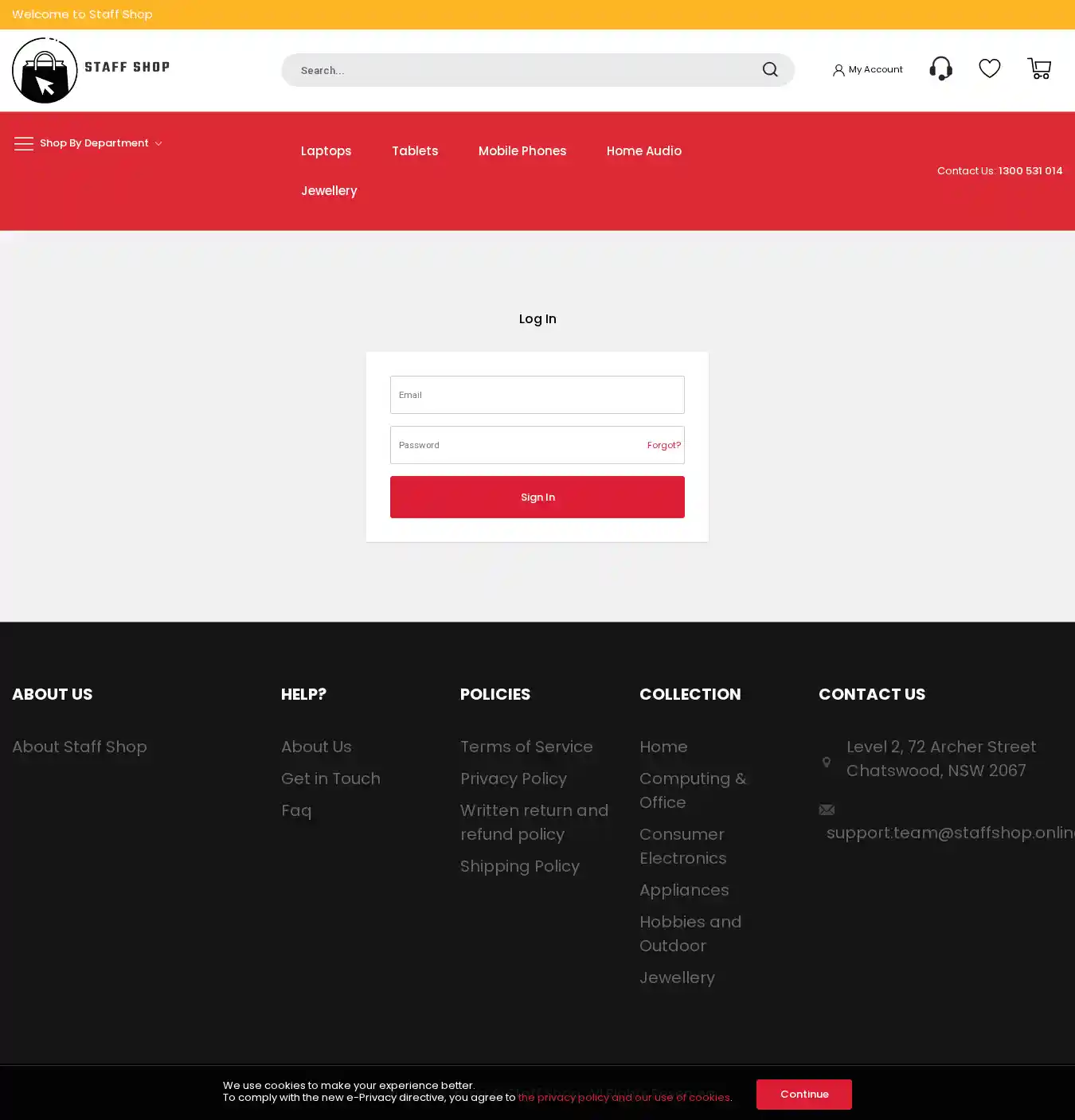The image size is (1075, 1120).
Task: Select the Mobile Phones menu item
Action: (x=522, y=150)
